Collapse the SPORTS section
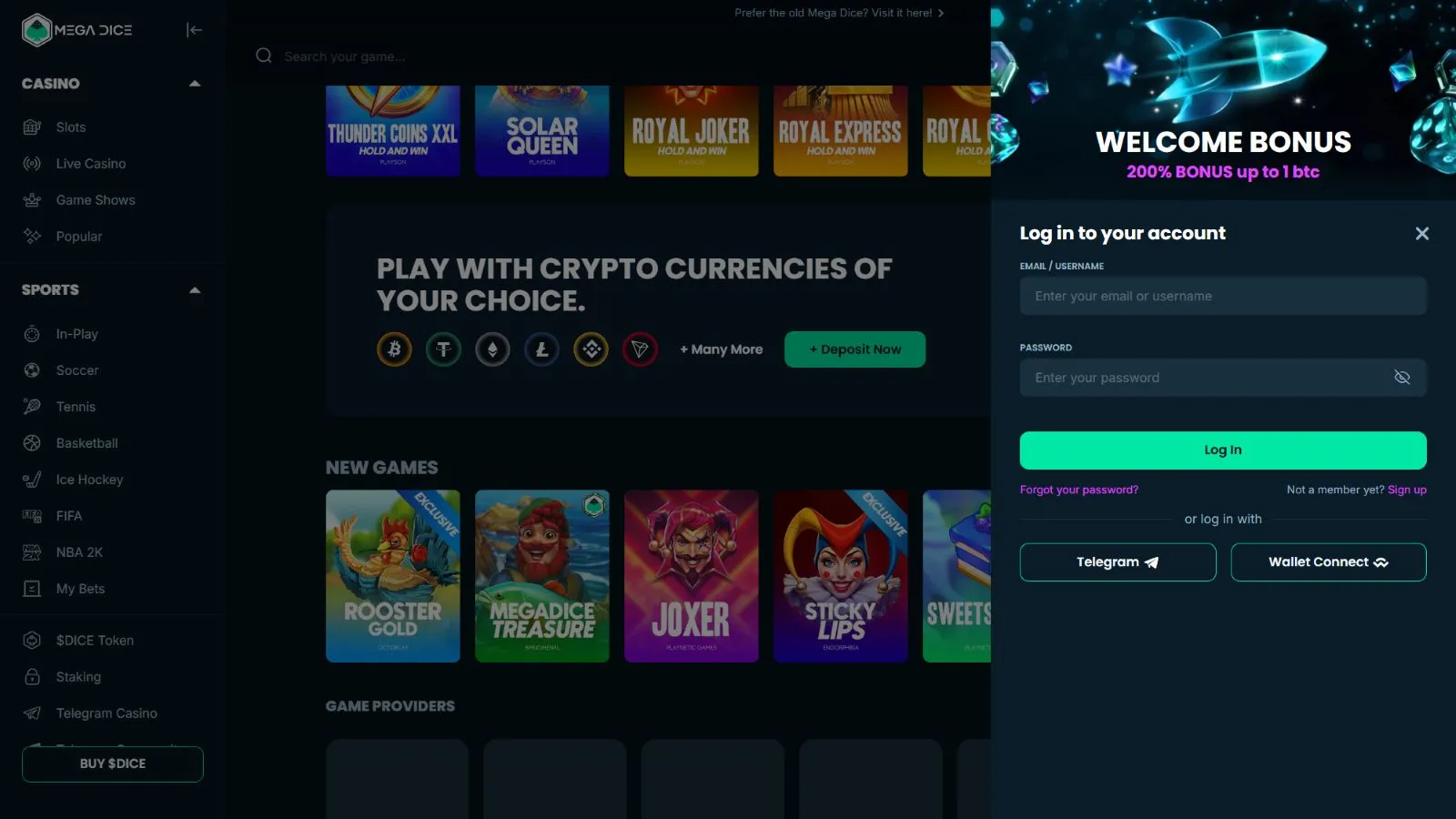Screen dimensions: 1456x819 (195, 290)
